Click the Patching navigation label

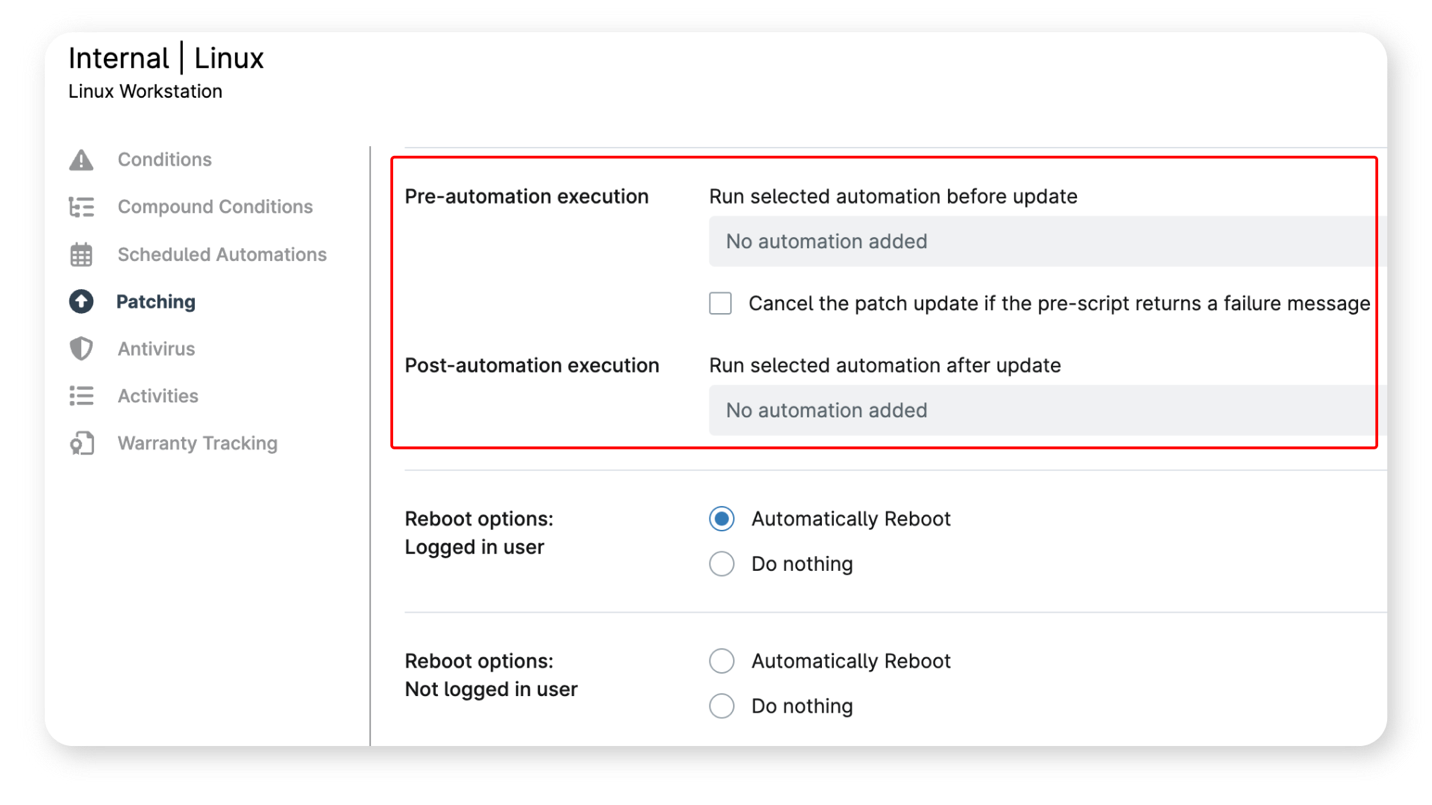tap(156, 301)
